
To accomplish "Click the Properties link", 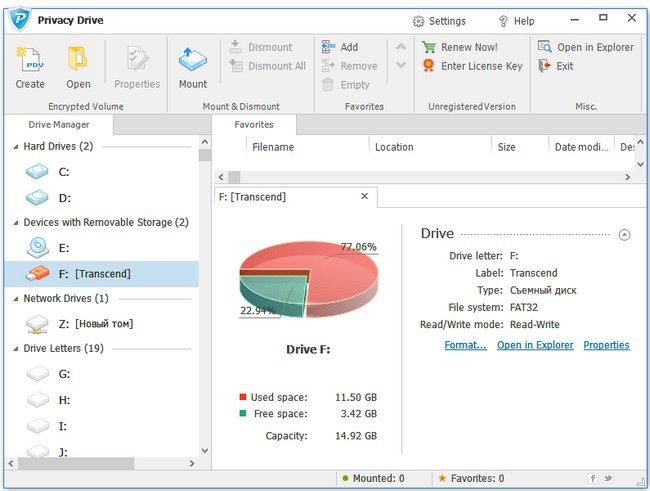I will pyautogui.click(x=606, y=345).
